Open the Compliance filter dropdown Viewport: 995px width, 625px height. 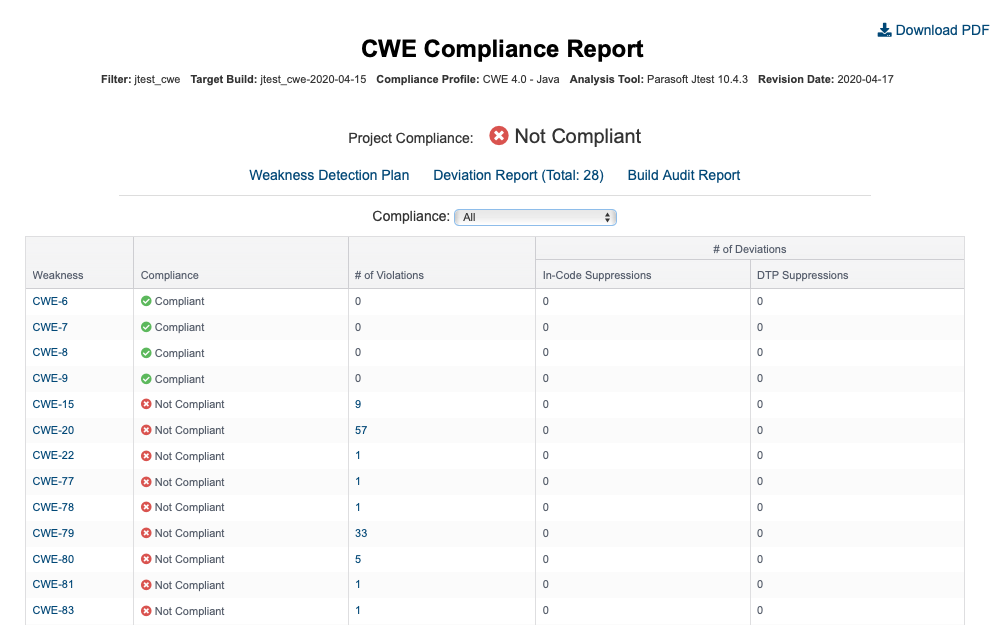535,217
